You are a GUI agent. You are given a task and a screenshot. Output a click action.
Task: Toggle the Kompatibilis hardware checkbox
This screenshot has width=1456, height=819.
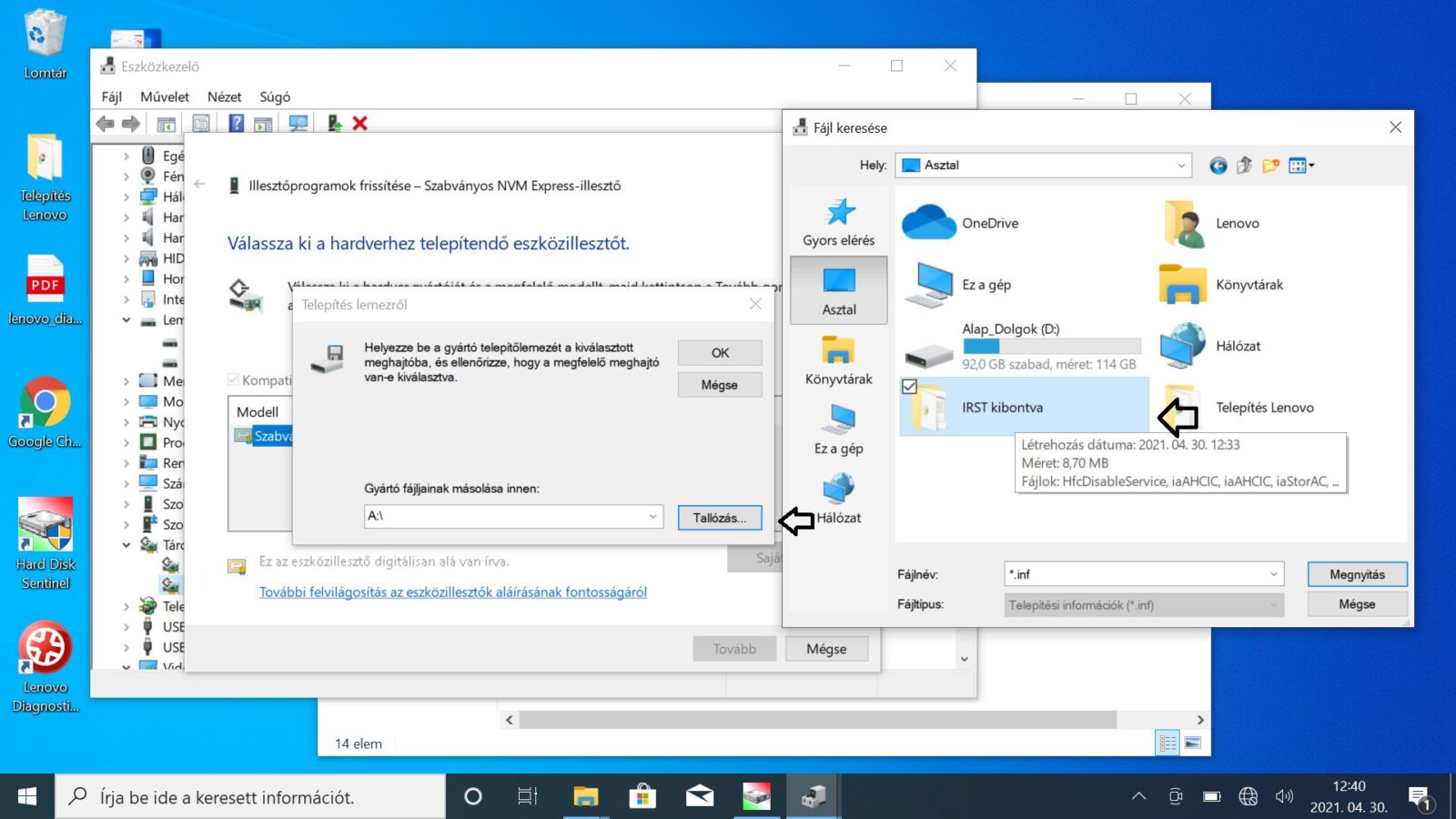click(233, 380)
